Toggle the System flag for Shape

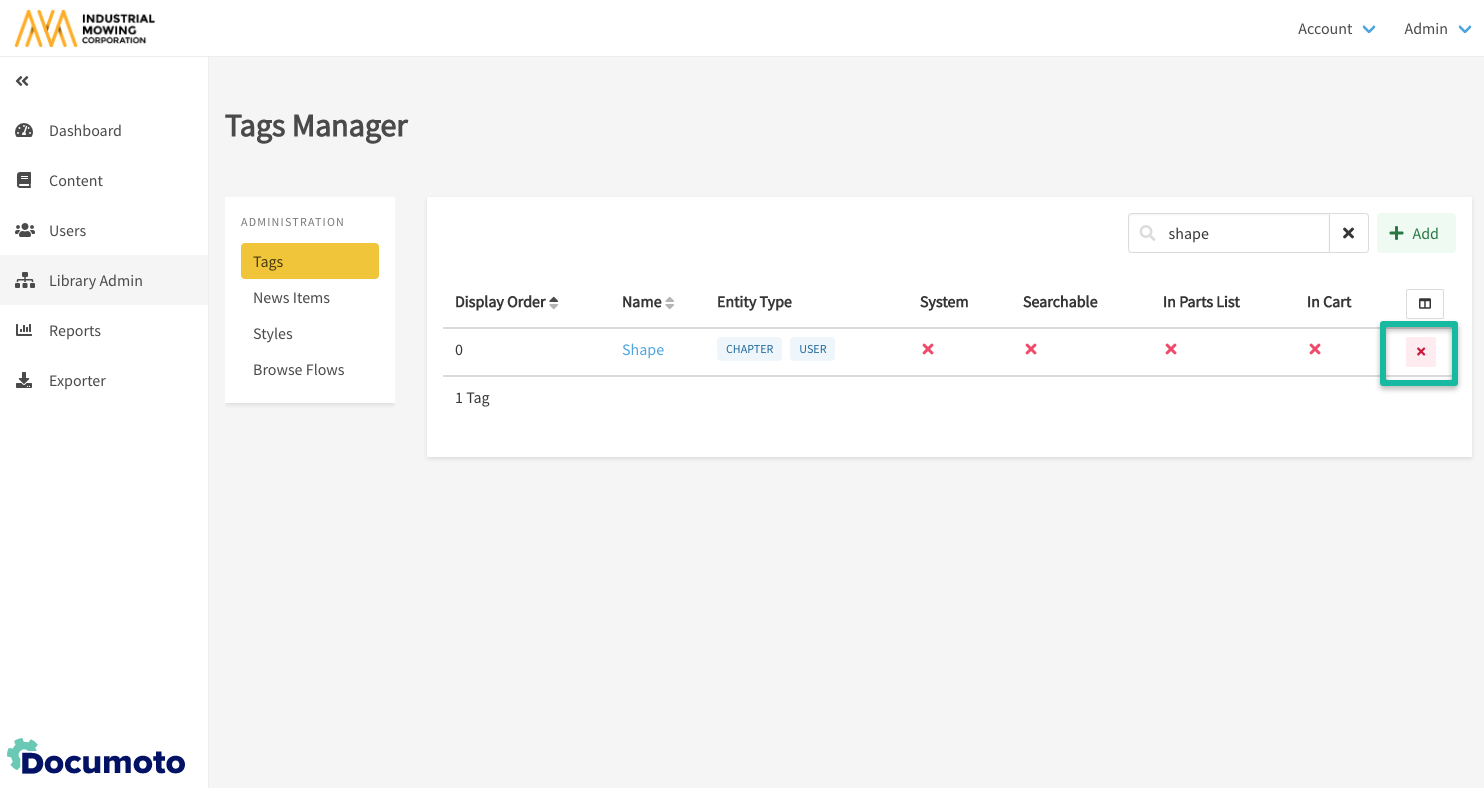pos(928,349)
